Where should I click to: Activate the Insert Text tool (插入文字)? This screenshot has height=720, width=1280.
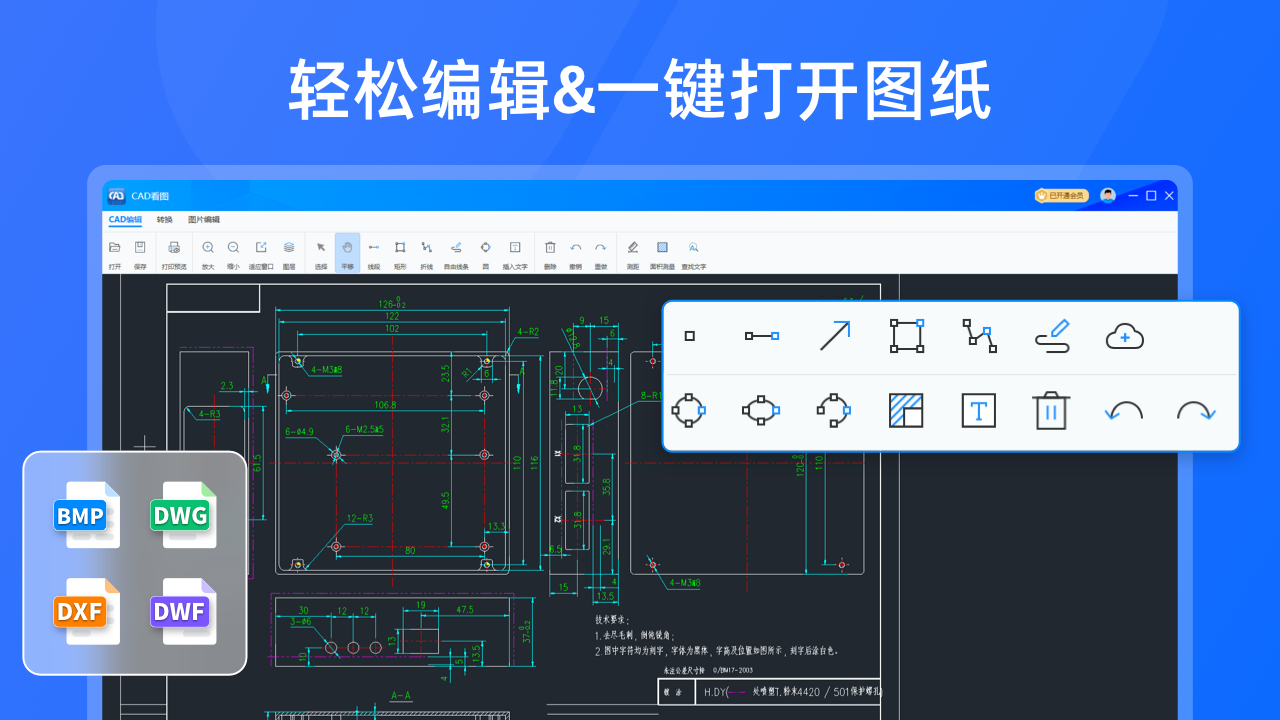515,252
